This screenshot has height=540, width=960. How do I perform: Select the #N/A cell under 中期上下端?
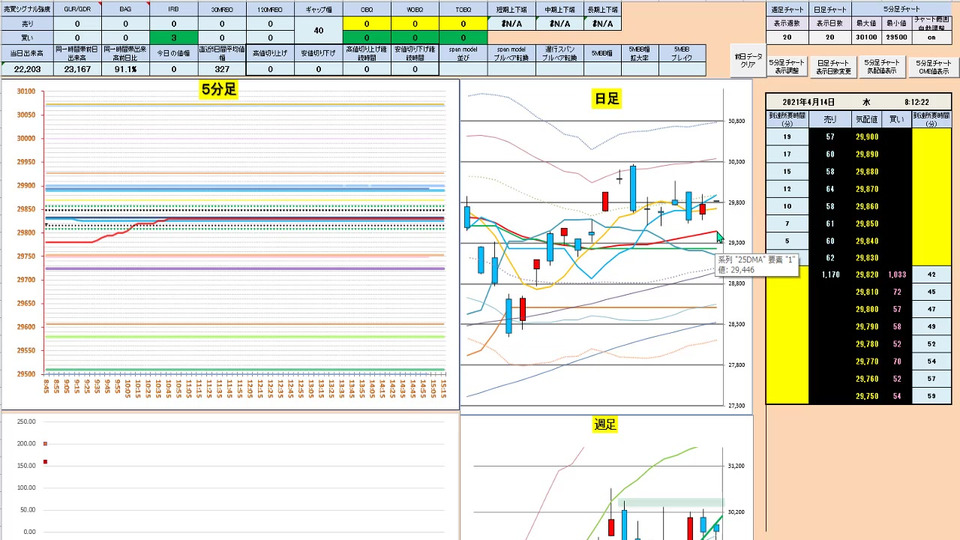click(x=560, y=24)
